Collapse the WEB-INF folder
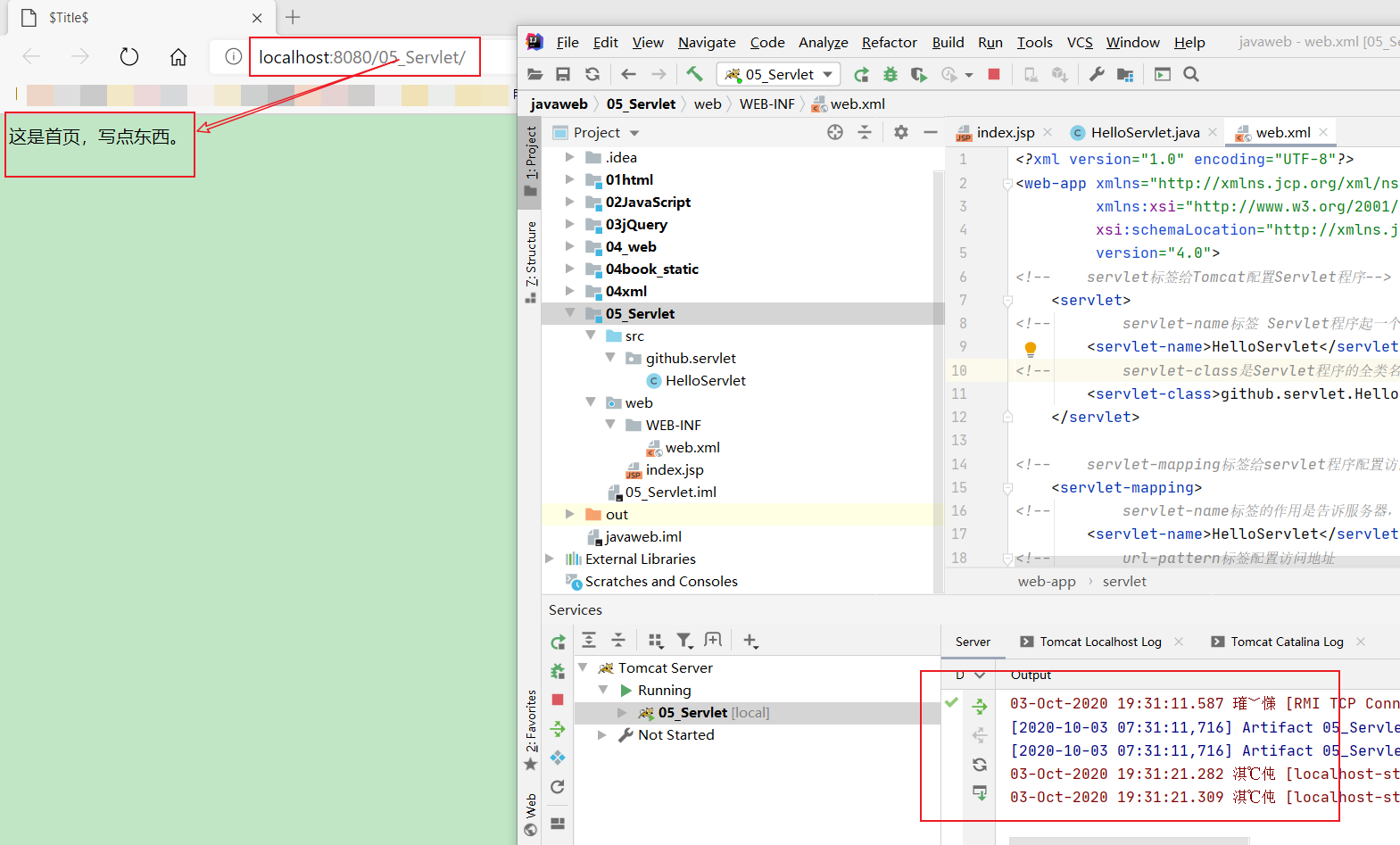The image size is (1400, 845). coord(609,425)
